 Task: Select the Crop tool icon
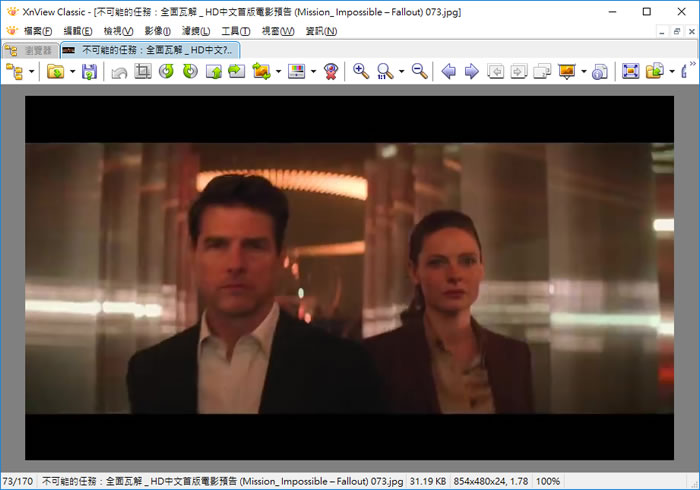(x=143, y=71)
